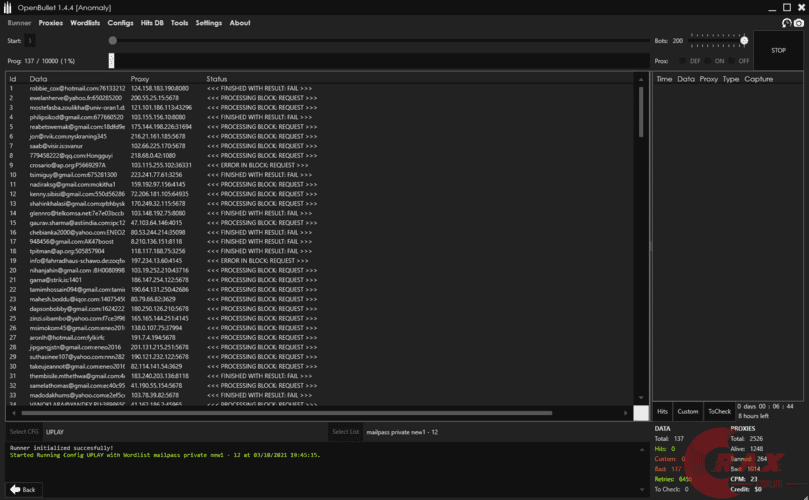Screen dimensions: 809x500
Task: Go to Hits DB
Action: pyautogui.click(x=152, y=22)
